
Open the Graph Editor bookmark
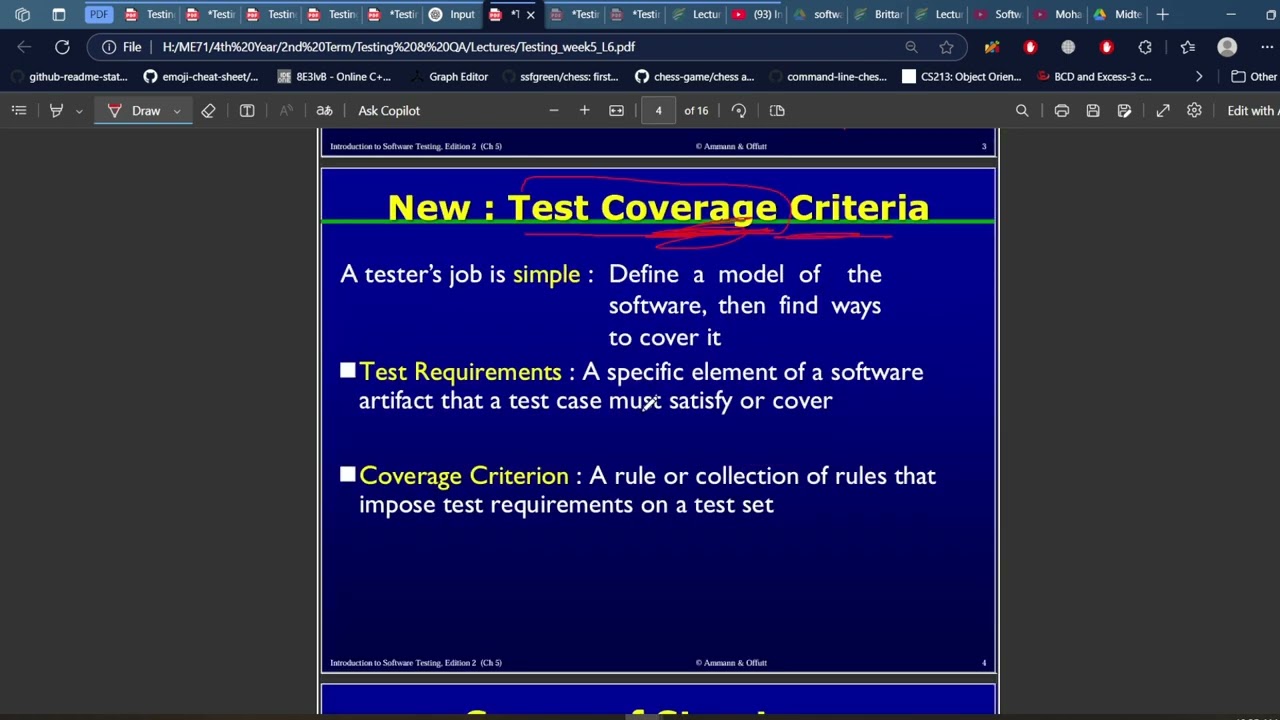pos(449,76)
